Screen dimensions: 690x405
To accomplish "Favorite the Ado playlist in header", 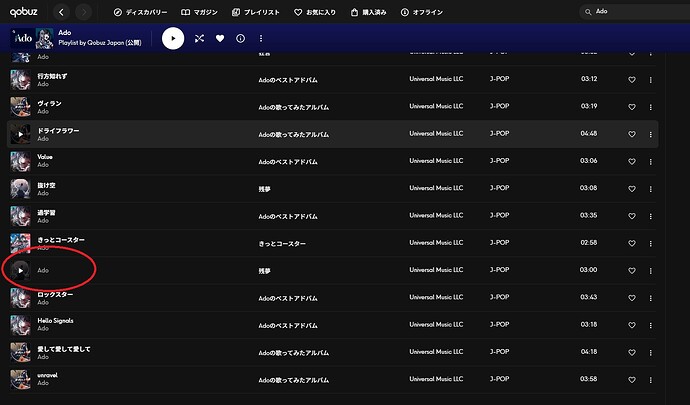I will click(220, 38).
